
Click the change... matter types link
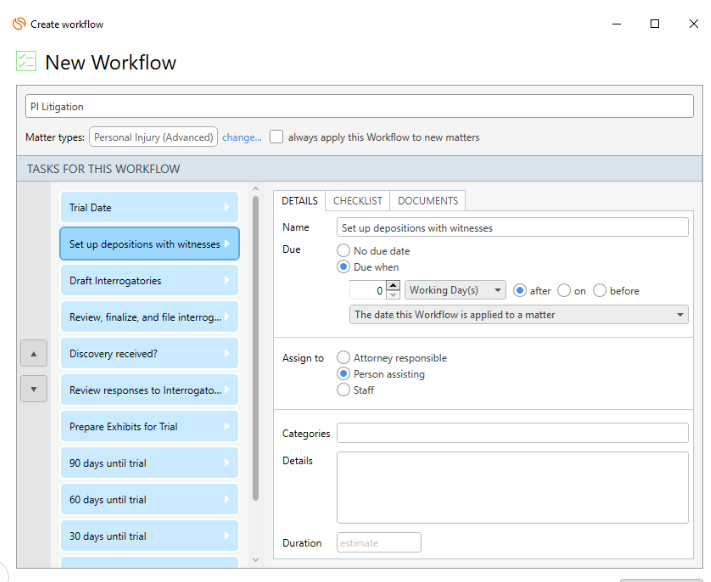coord(242,137)
